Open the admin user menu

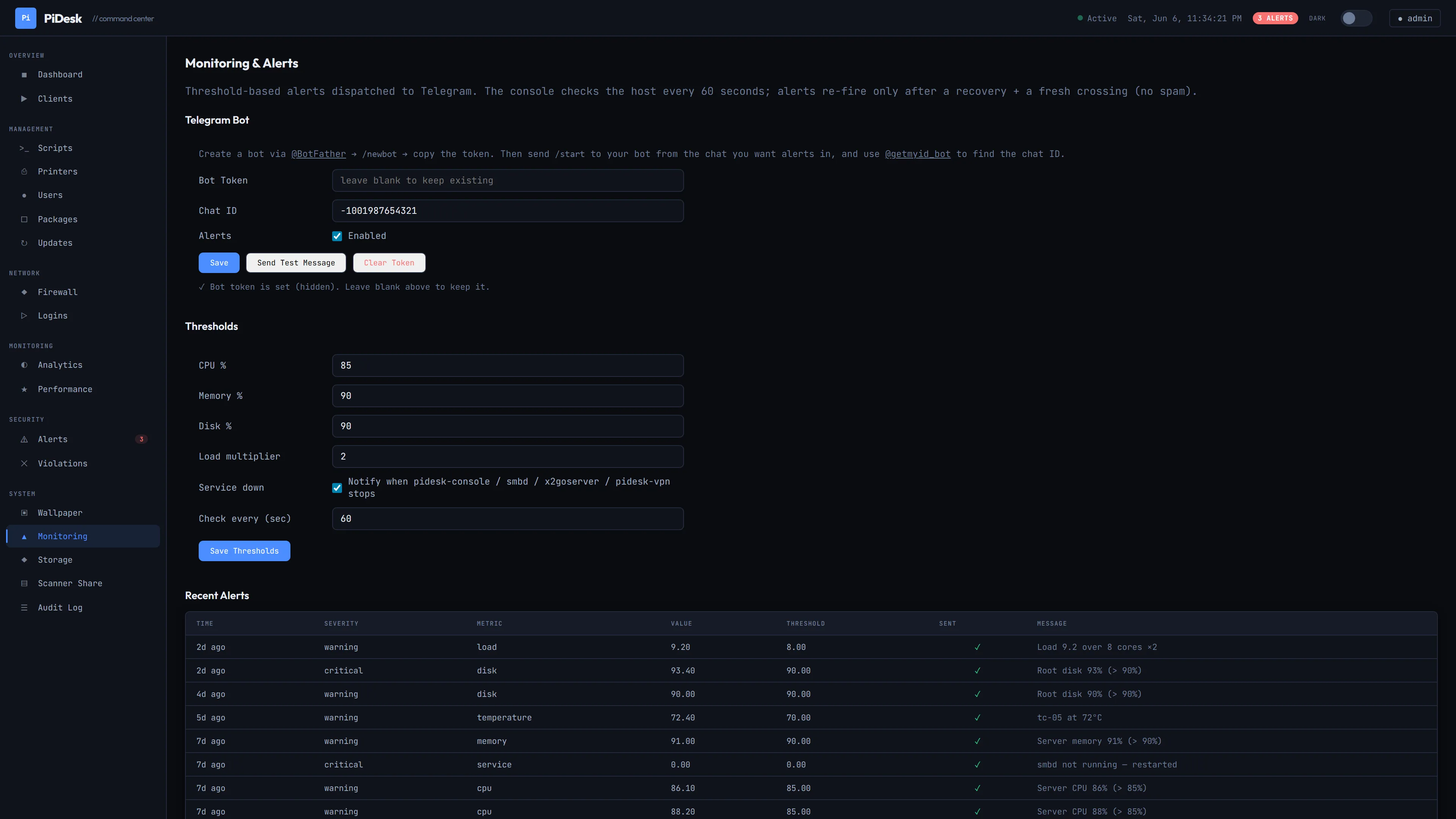[x=1415, y=18]
